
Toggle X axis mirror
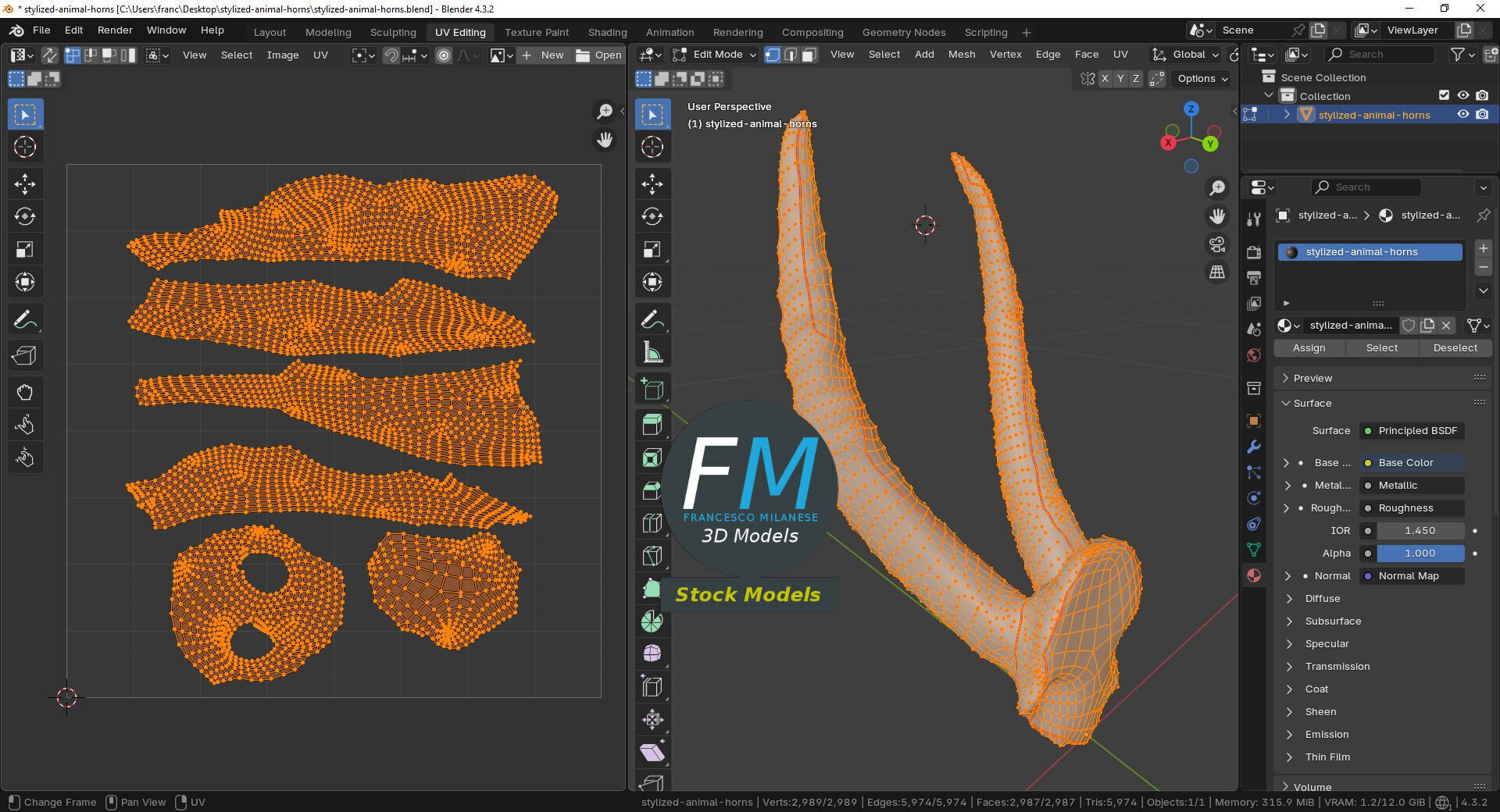[1105, 79]
